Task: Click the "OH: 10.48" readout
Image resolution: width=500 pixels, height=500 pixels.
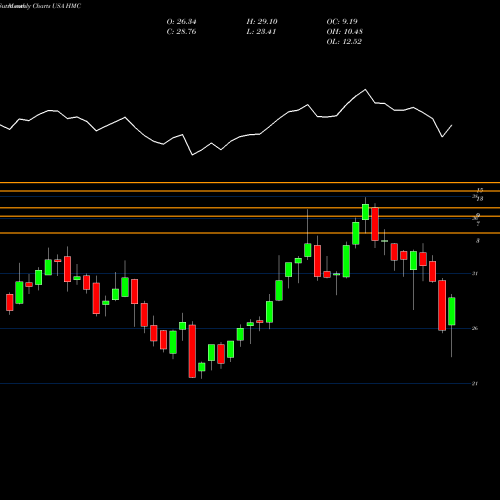Action: click(345, 32)
